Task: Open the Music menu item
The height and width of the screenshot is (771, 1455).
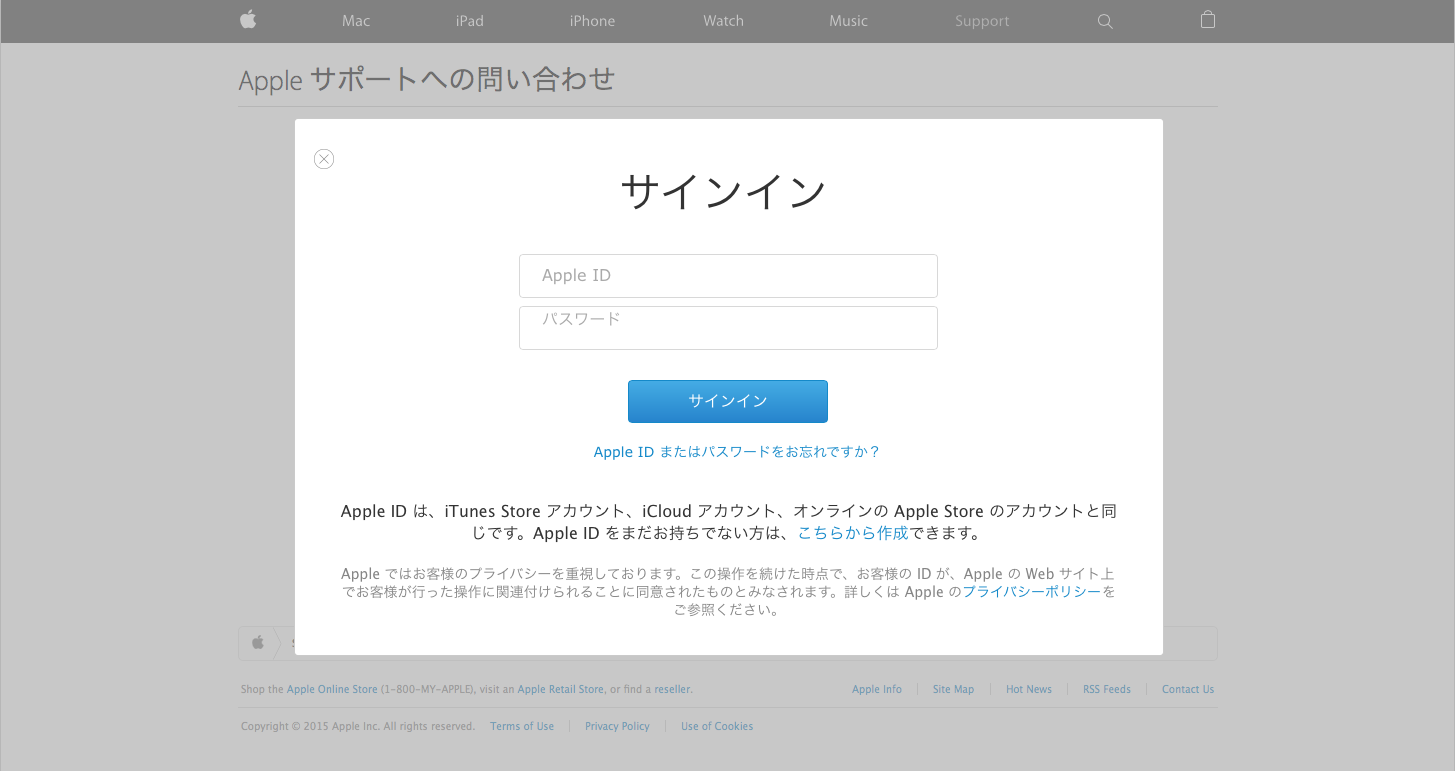Action: point(848,21)
